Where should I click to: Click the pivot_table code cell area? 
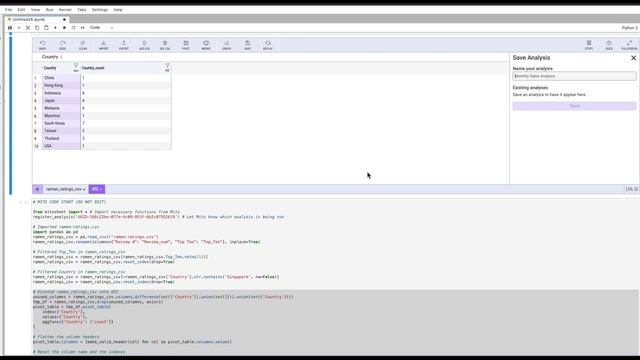[x=335, y=322]
